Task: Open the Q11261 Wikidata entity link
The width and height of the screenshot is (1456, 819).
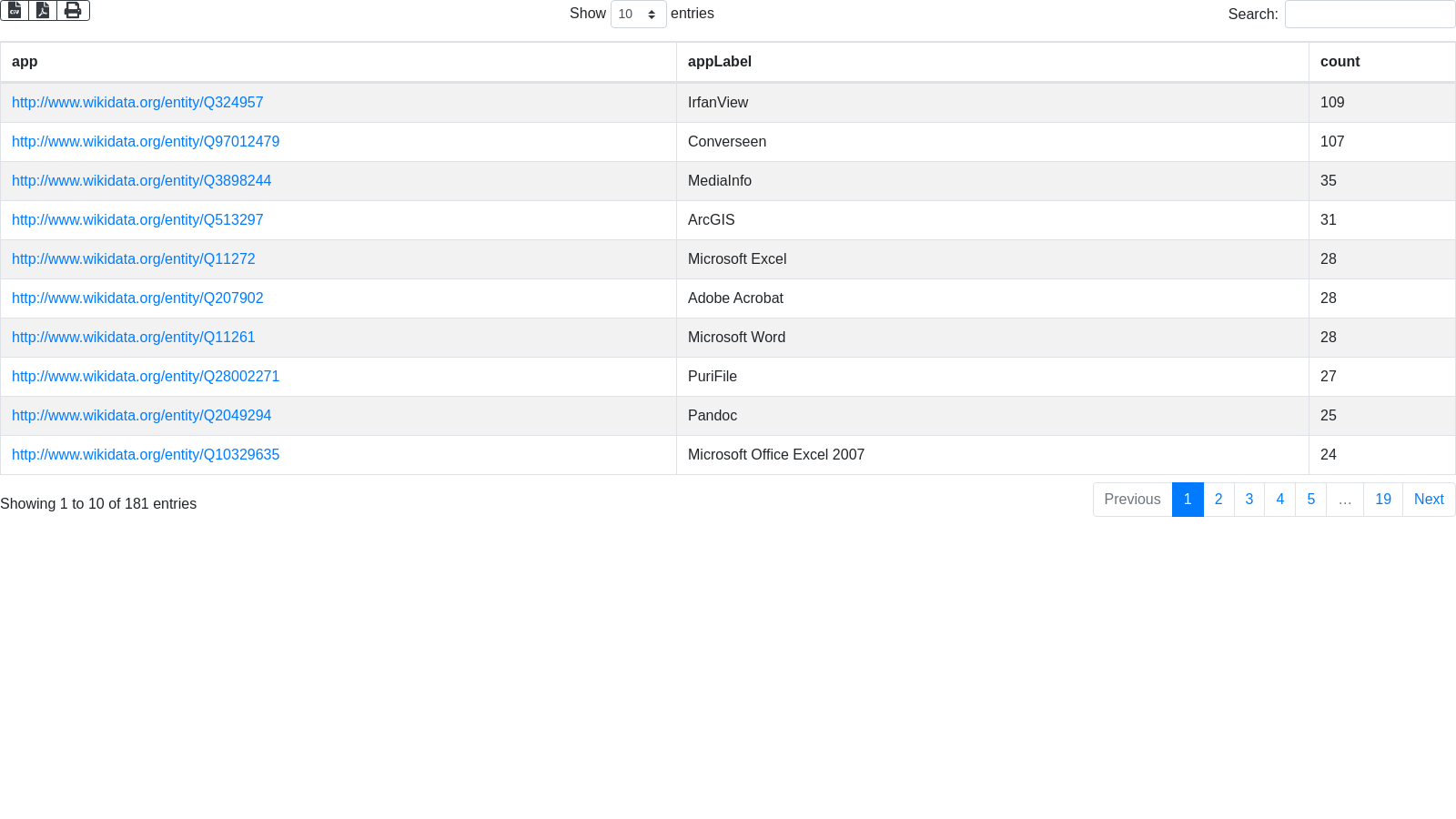Action: [133, 338]
